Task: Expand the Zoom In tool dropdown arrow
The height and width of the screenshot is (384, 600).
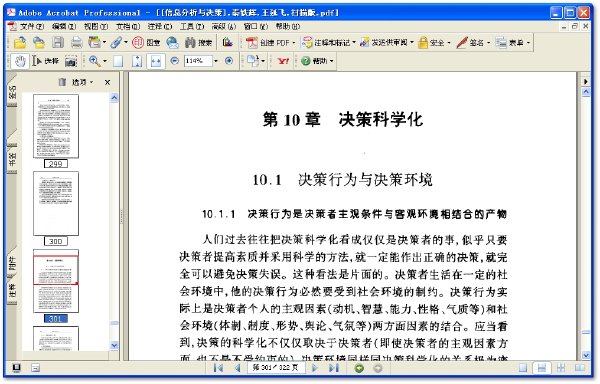Action: pyautogui.click(x=105, y=61)
